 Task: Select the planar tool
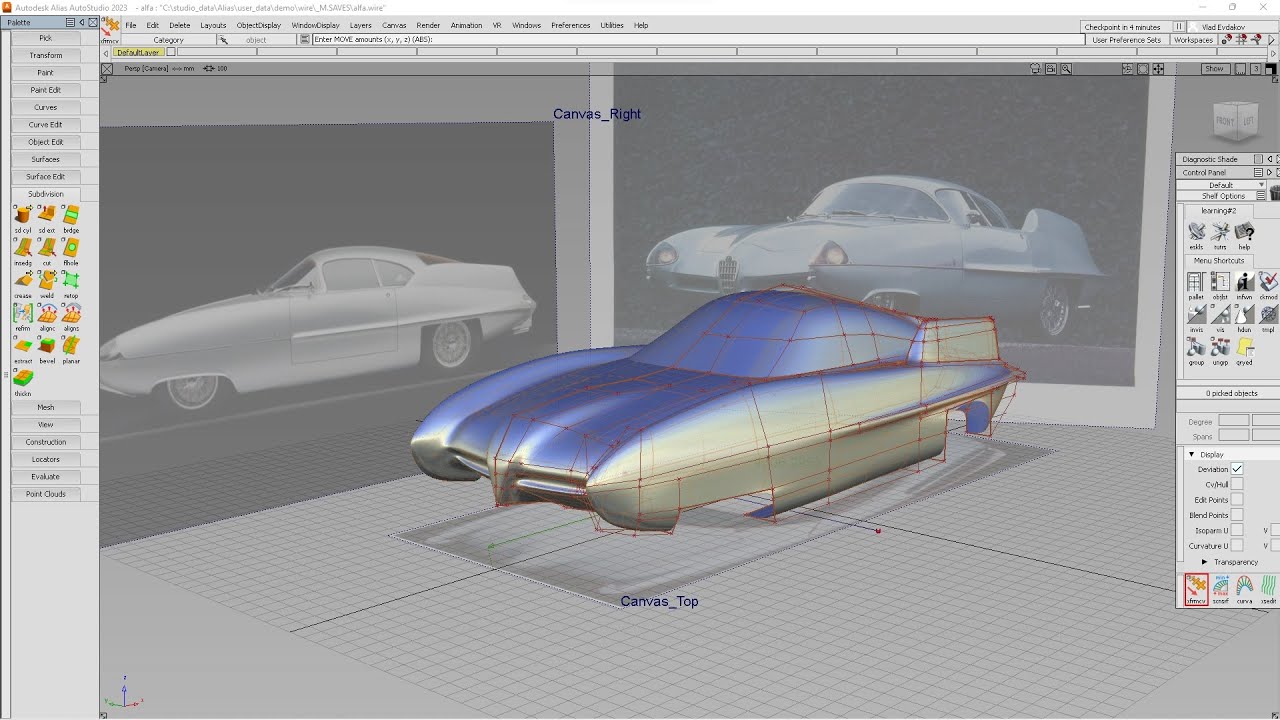(71, 347)
